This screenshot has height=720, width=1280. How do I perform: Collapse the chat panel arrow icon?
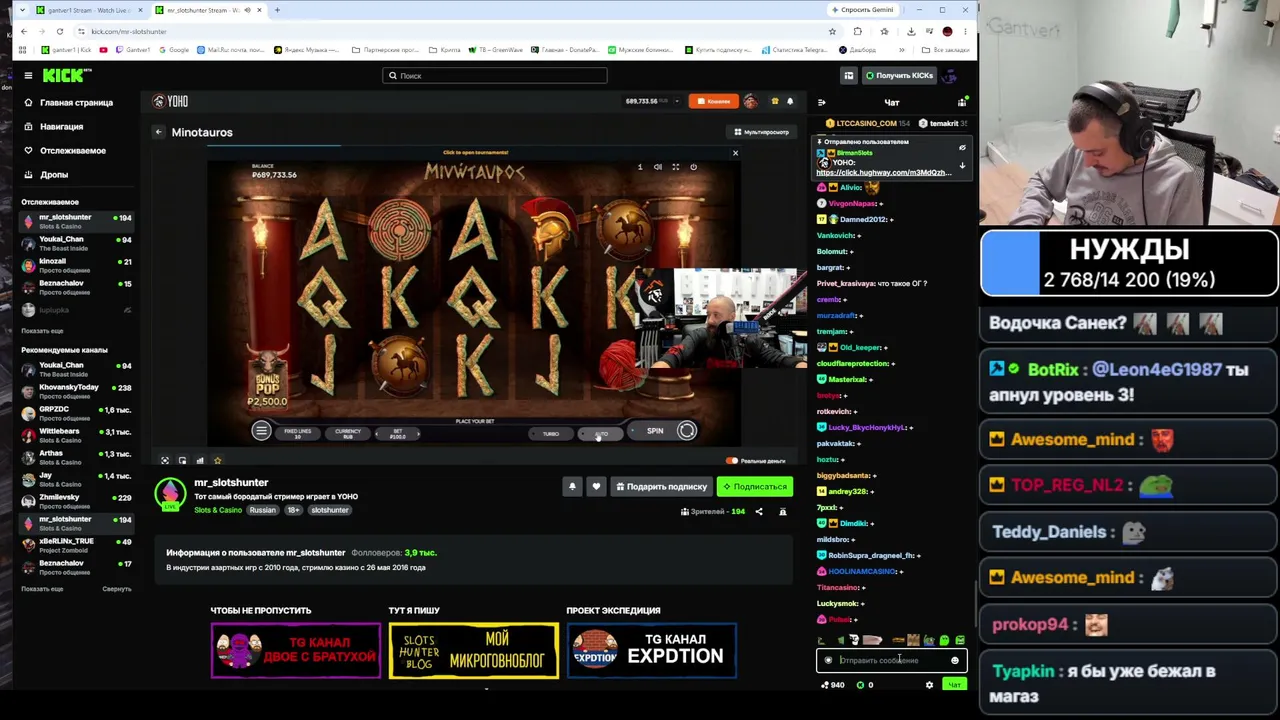(x=821, y=103)
